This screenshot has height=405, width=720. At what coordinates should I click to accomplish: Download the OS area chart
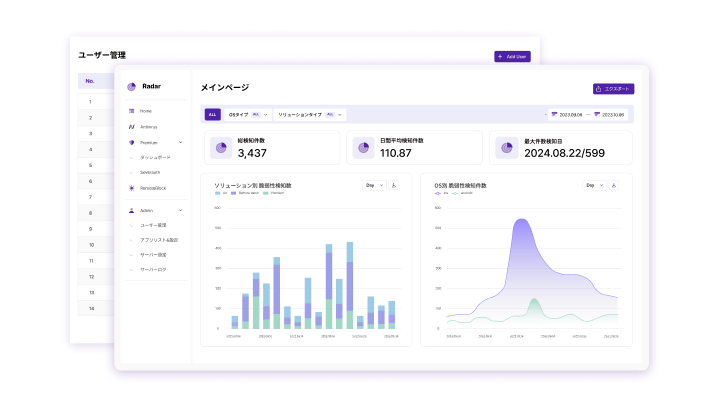[613, 186]
